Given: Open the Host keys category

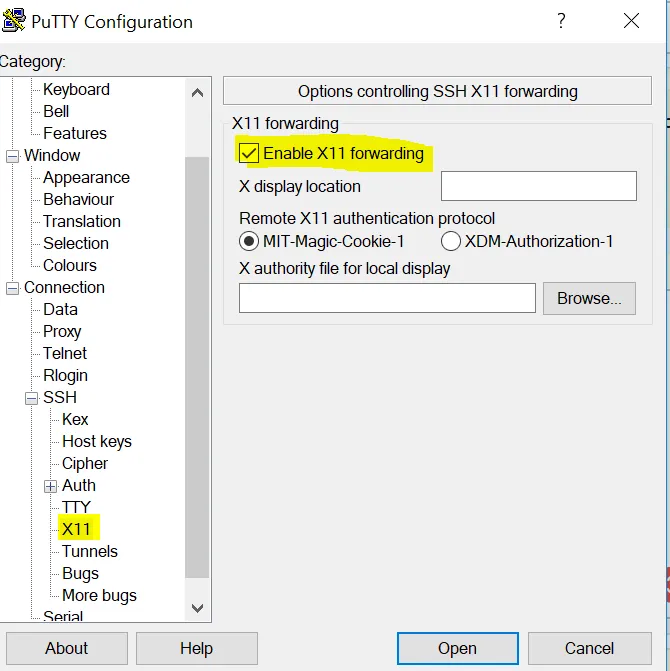Looking at the screenshot, I should click(97, 442).
